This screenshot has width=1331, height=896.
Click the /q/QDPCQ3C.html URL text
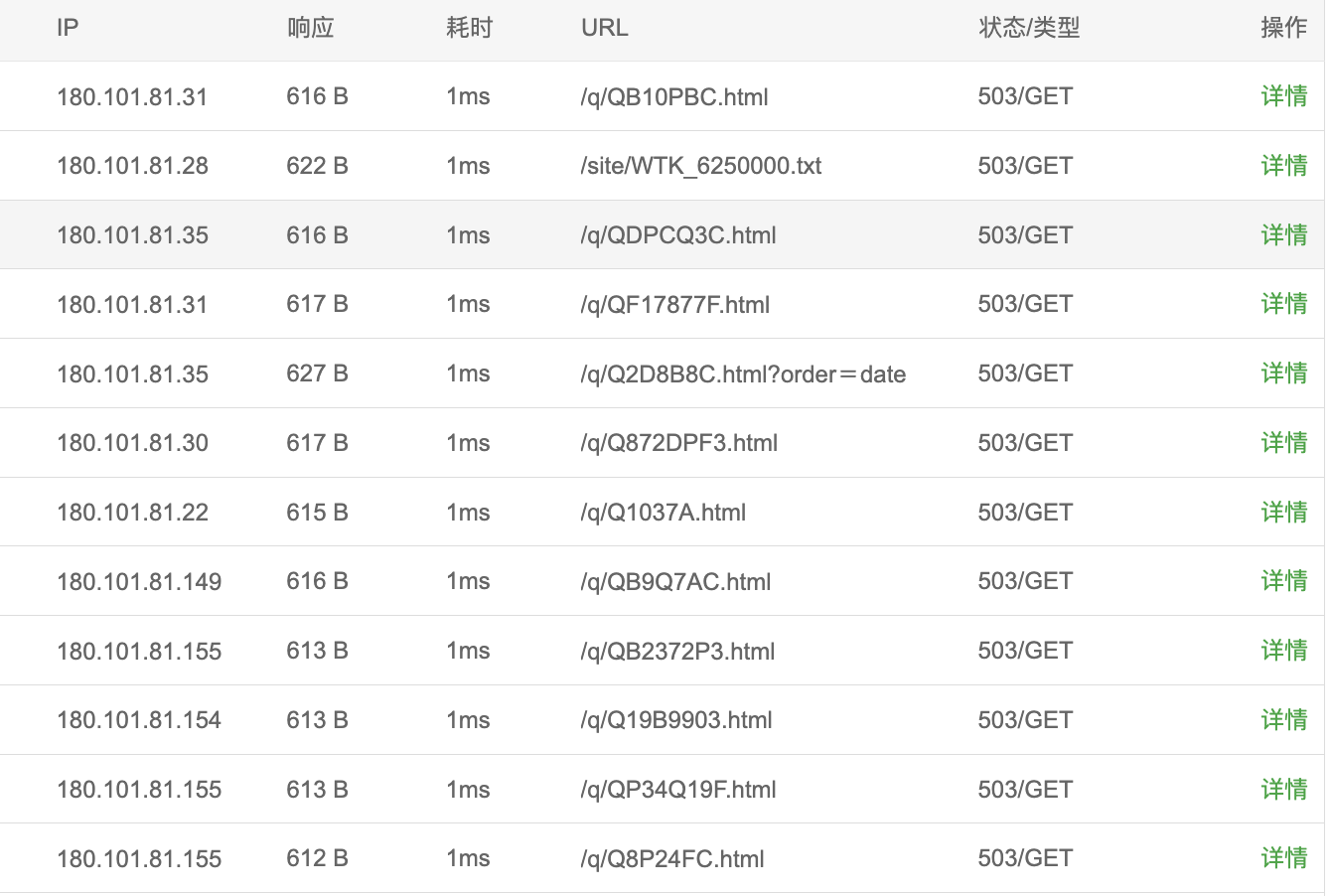tap(677, 235)
